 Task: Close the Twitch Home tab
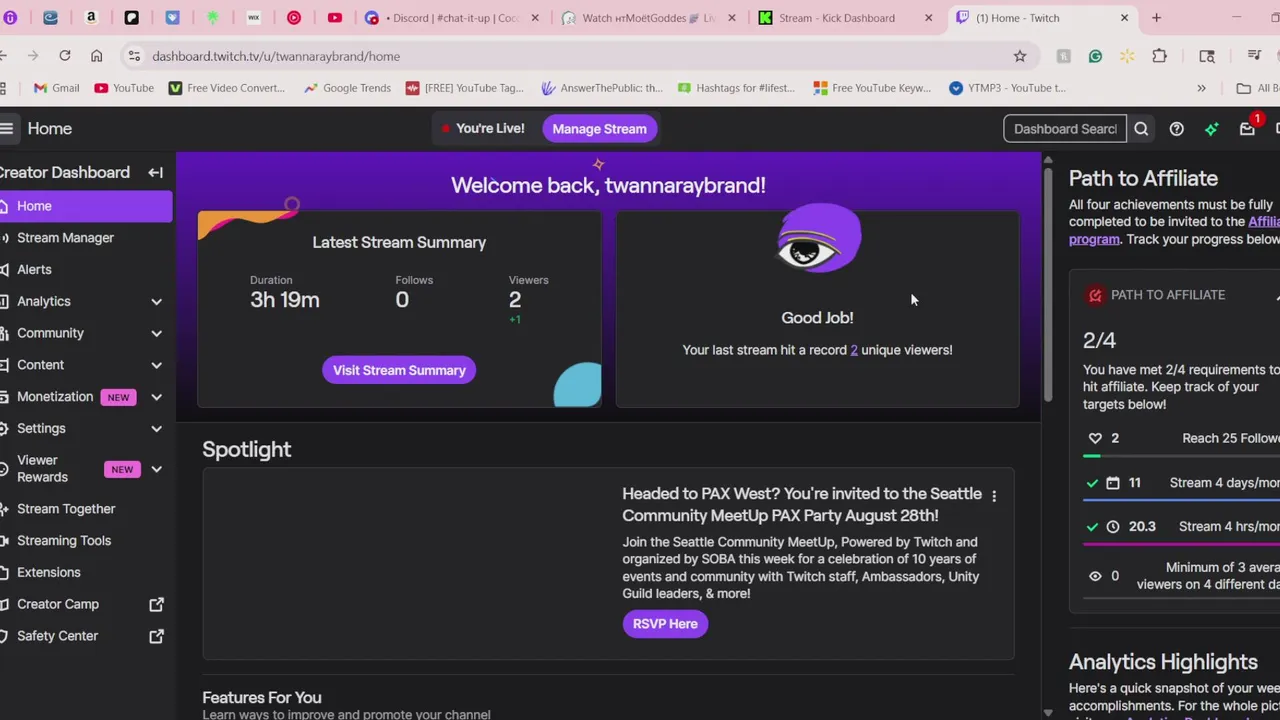(x=1124, y=18)
